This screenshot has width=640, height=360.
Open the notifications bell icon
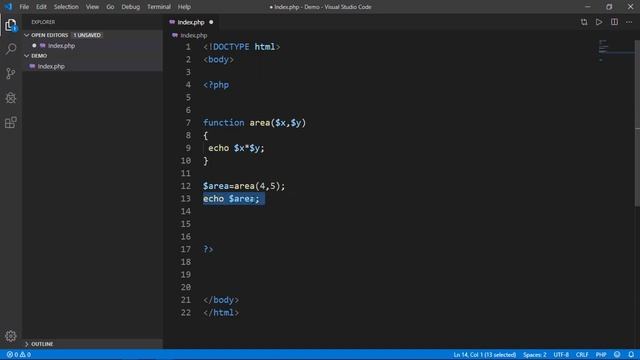[631, 355]
